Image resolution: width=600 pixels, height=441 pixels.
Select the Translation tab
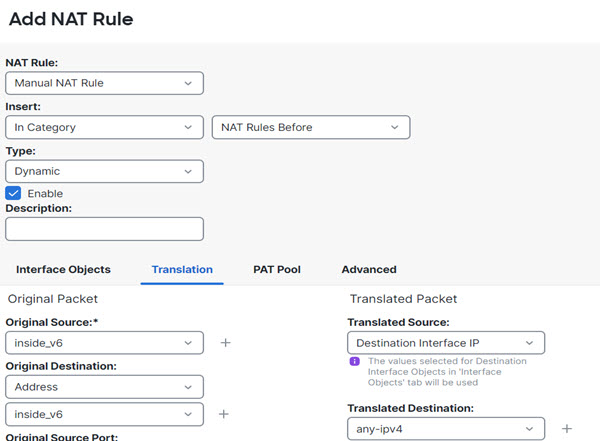182,269
